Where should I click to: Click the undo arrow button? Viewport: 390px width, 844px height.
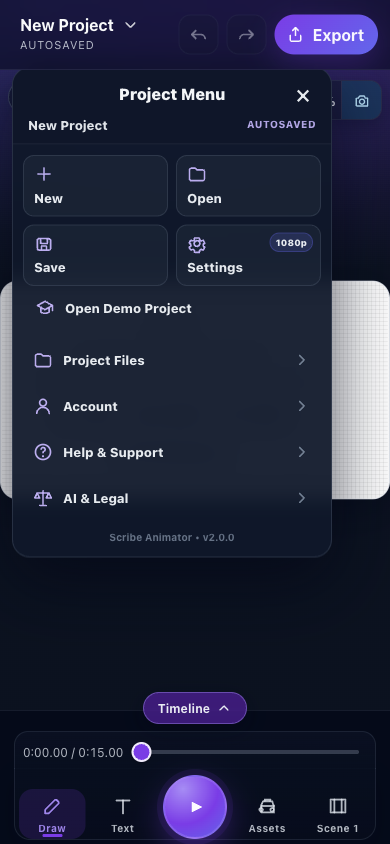point(198,34)
